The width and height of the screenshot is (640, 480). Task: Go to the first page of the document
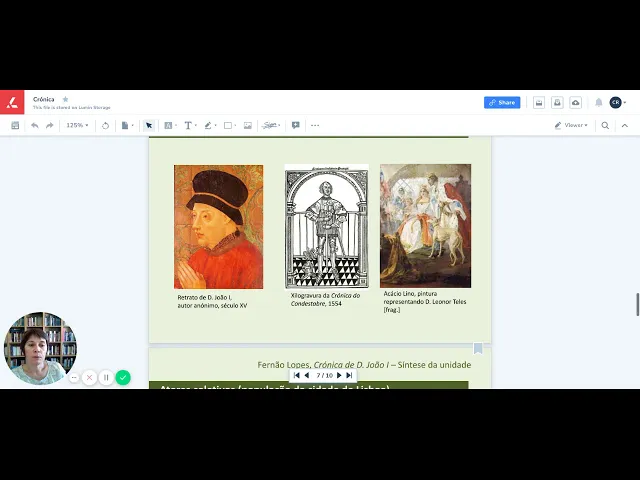297,375
